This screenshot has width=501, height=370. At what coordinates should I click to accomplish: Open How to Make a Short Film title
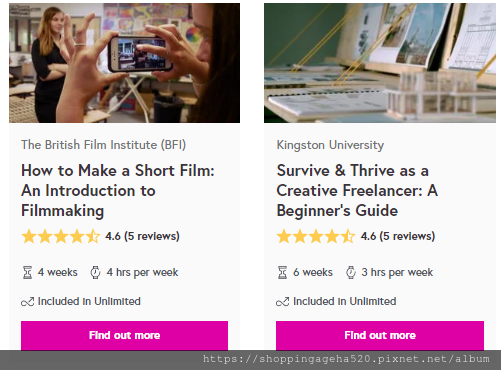click(118, 191)
